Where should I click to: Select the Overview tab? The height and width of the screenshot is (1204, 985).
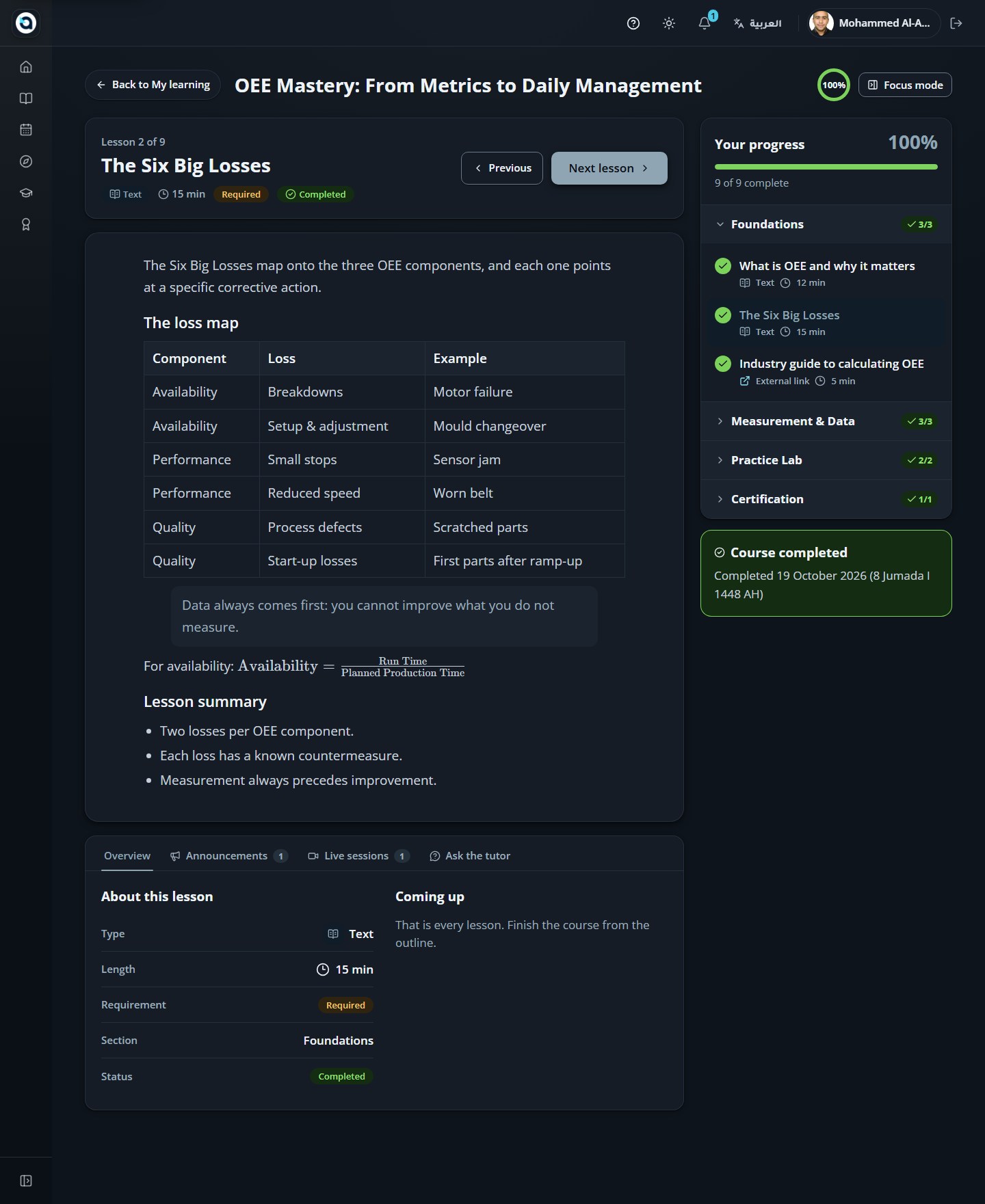[127, 856]
